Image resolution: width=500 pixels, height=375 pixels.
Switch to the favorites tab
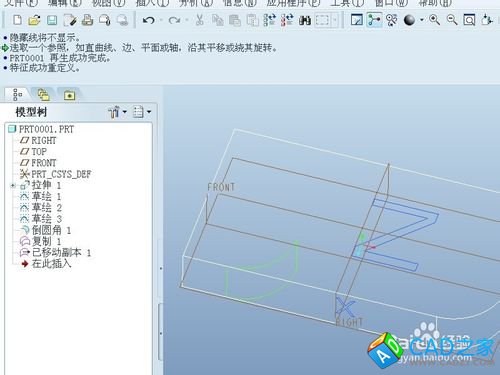coord(69,96)
